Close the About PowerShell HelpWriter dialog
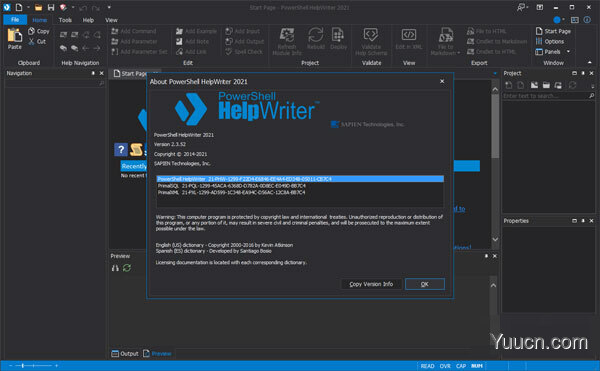 (442, 81)
